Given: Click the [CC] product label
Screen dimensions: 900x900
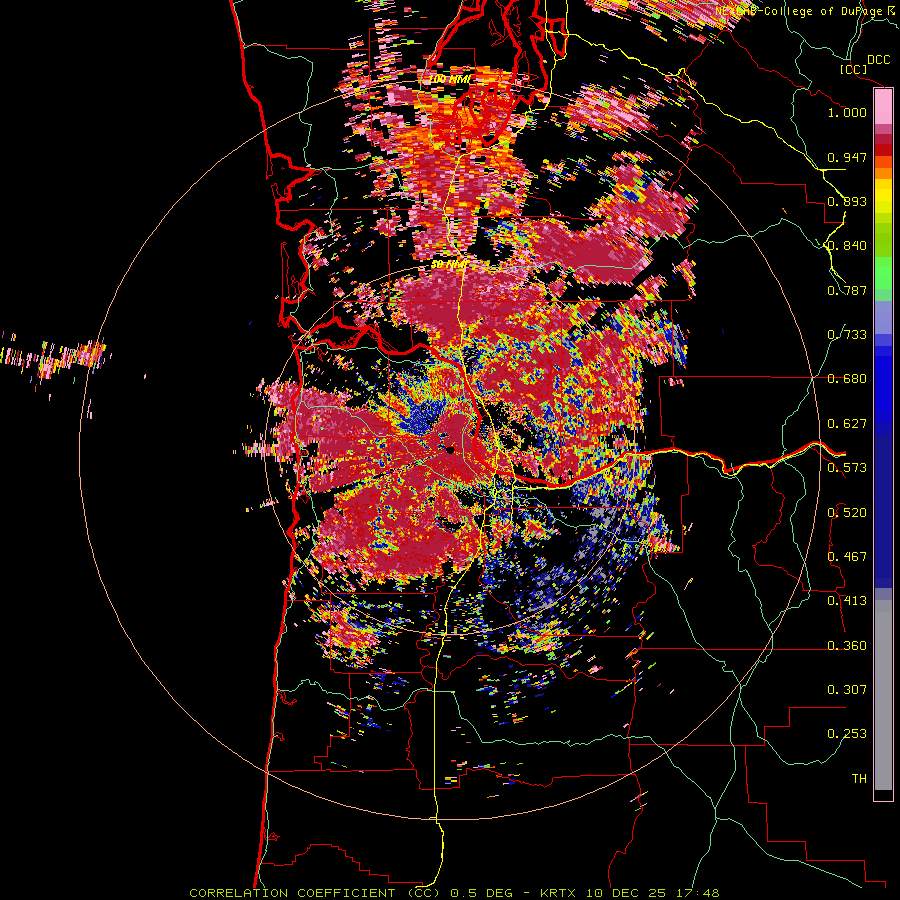Looking at the screenshot, I should pyautogui.click(x=853, y=69).
